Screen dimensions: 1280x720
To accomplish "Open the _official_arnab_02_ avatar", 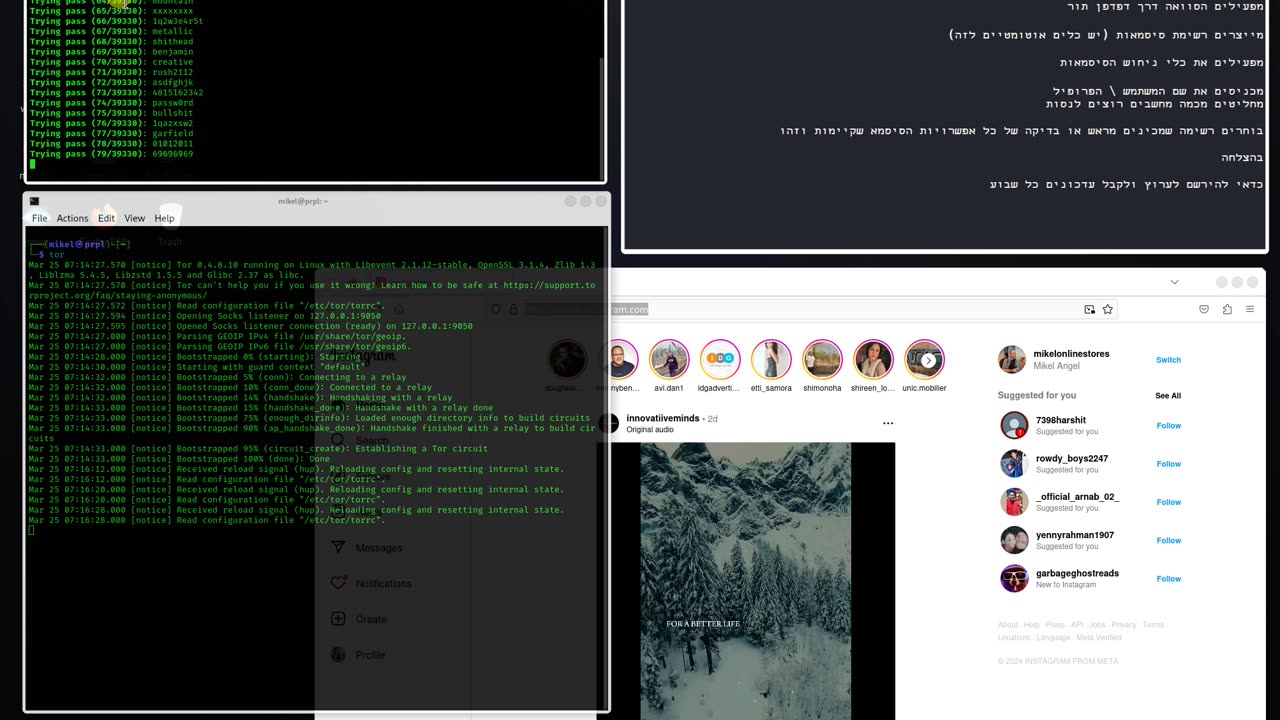I will [1014, 502].
